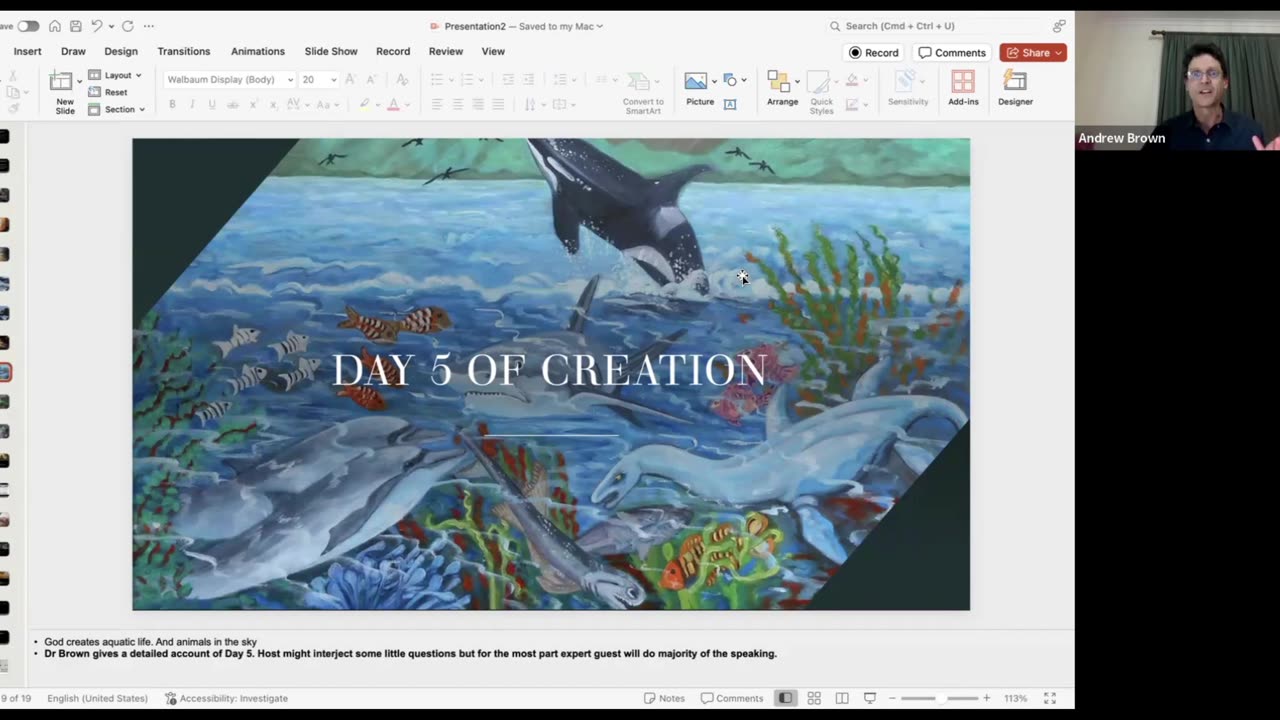Save the presentation using floppy disk icon

pos(76,26)
